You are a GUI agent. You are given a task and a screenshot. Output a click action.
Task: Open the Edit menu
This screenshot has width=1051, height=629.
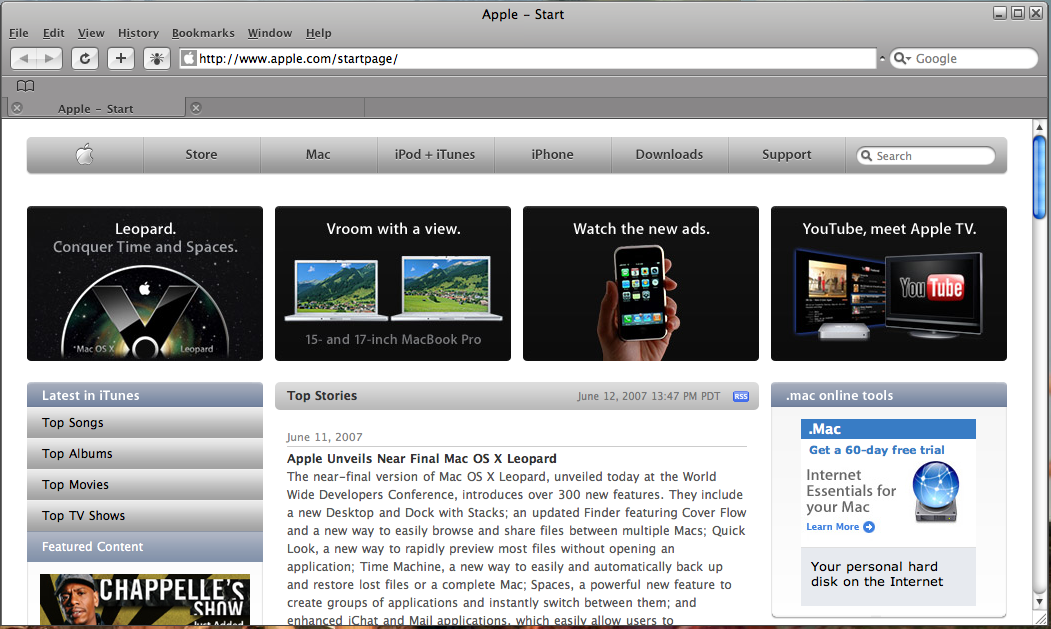coord(54,33)
